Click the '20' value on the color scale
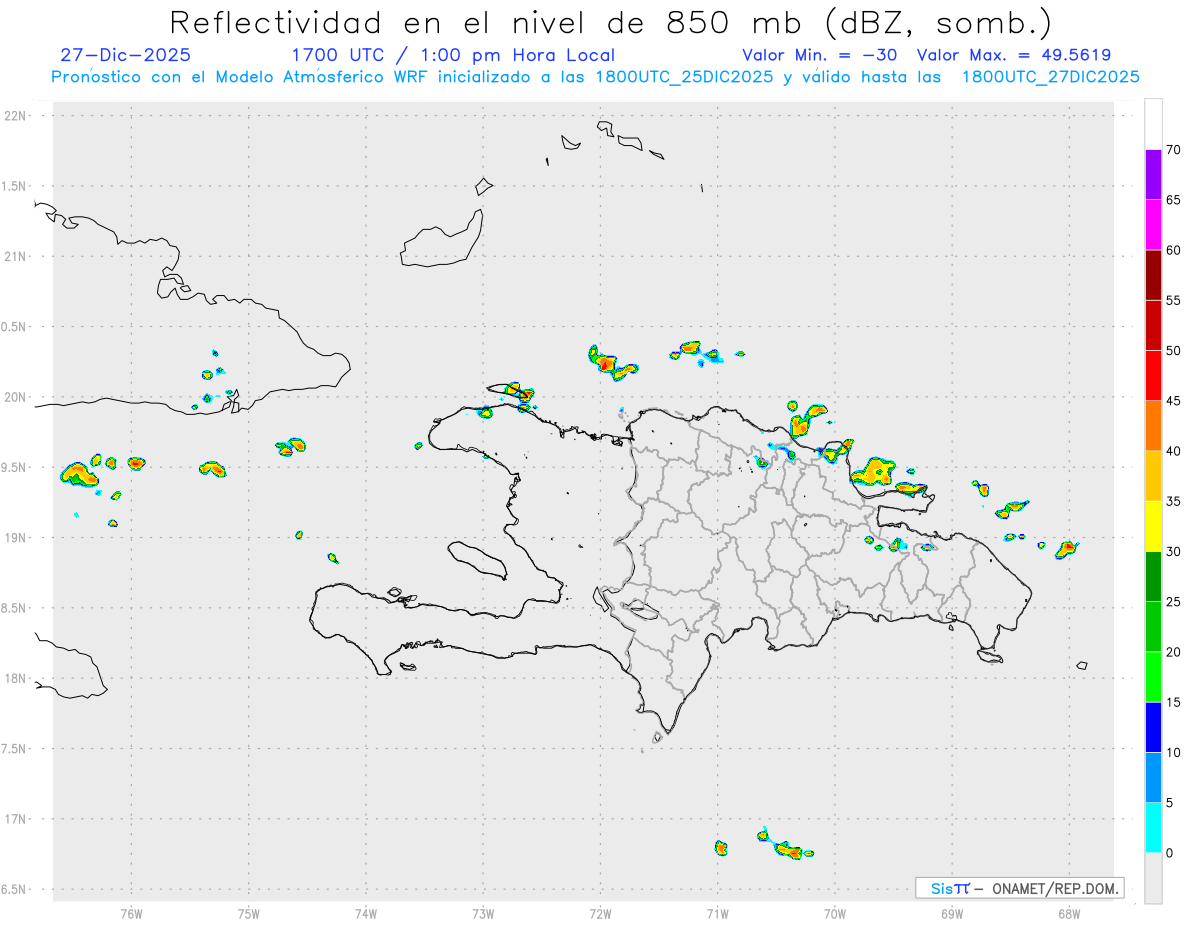1200x927 pixels. [1174, 652]
